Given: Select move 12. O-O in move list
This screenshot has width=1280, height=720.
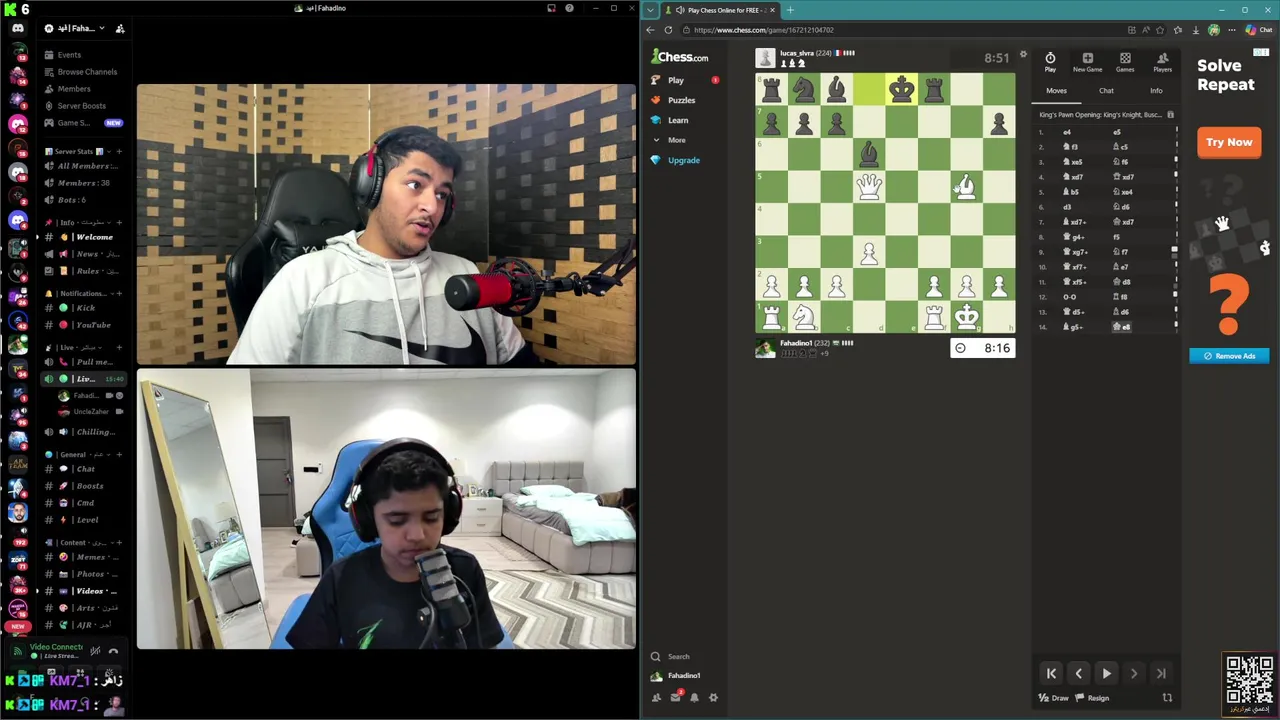Looking at the screenshot, I should [x=1070, y=297].
